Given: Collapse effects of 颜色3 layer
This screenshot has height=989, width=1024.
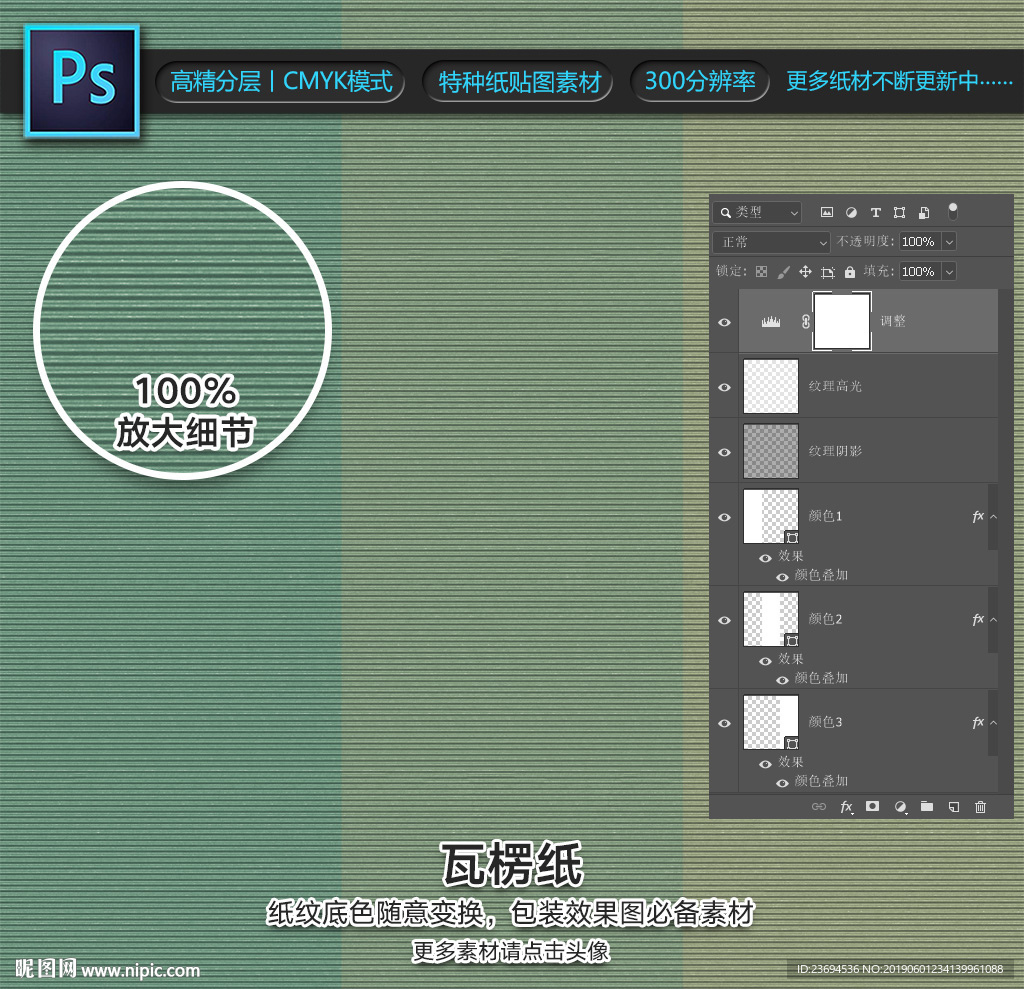Looking at the screenshot, I should (x=993, y=722).
